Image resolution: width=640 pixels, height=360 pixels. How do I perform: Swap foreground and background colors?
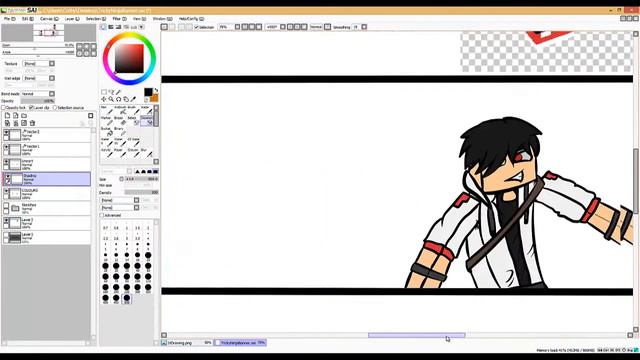pos(156,90)
